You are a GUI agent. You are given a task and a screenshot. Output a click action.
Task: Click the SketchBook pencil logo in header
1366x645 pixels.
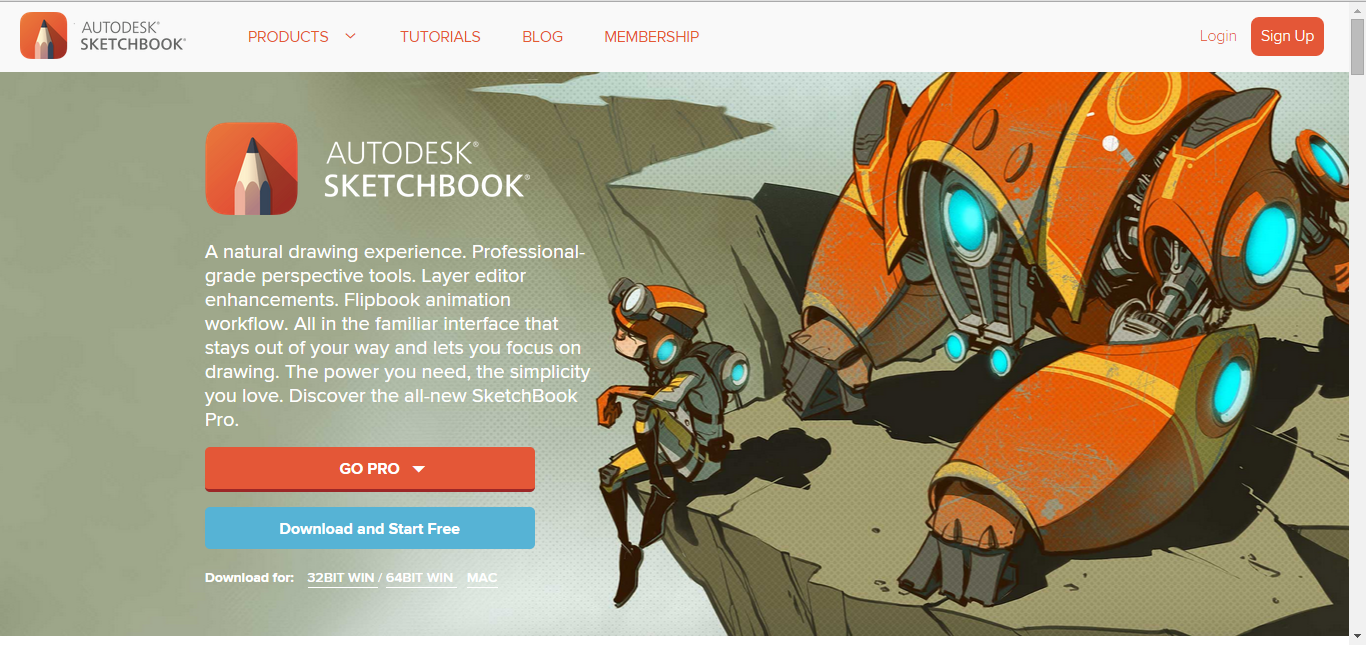(43, 36)
